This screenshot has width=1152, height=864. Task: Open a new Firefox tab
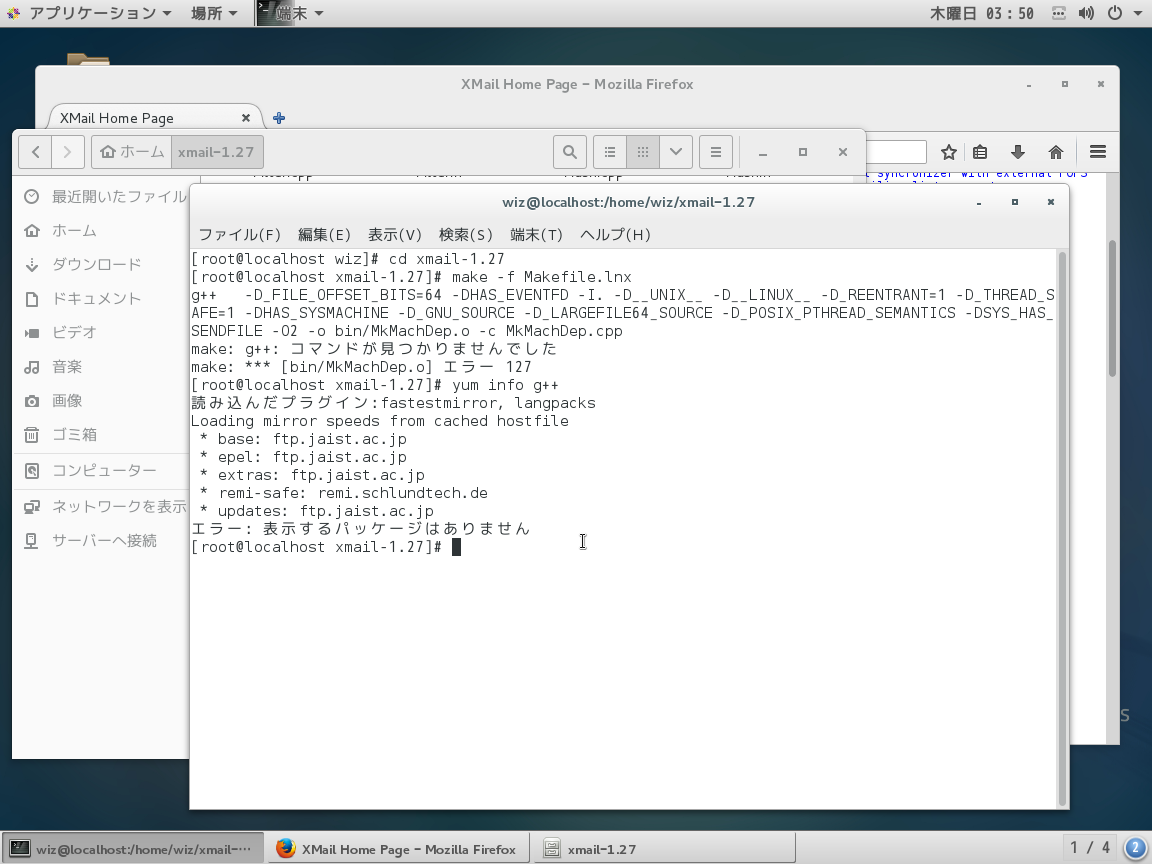pyautogui.click(x=279, y=118)
